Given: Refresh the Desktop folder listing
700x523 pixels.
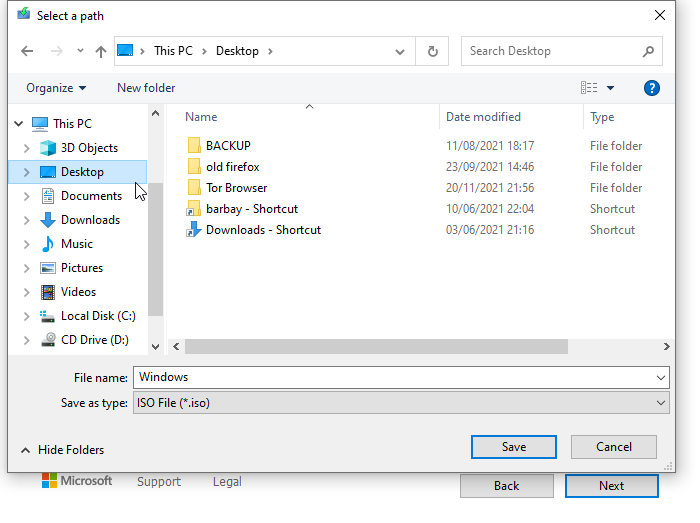Looking at the screenshot, I should pos(432,51).
